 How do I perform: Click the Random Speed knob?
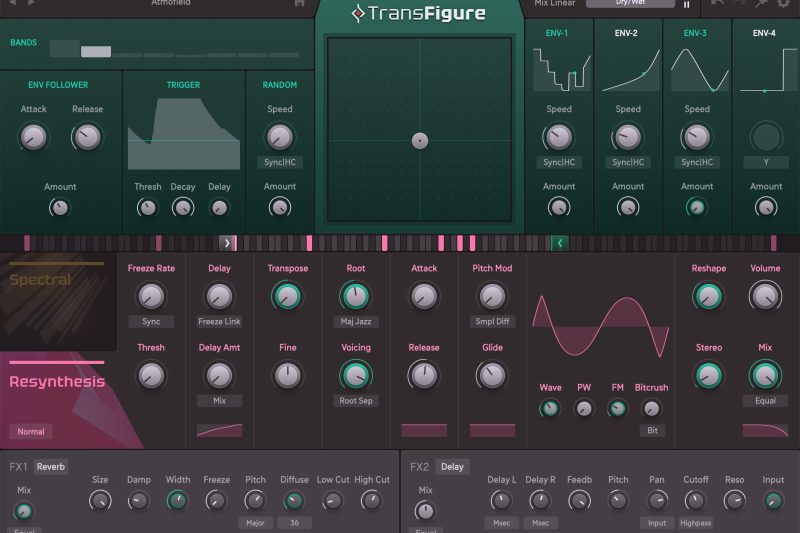[280, 137]
